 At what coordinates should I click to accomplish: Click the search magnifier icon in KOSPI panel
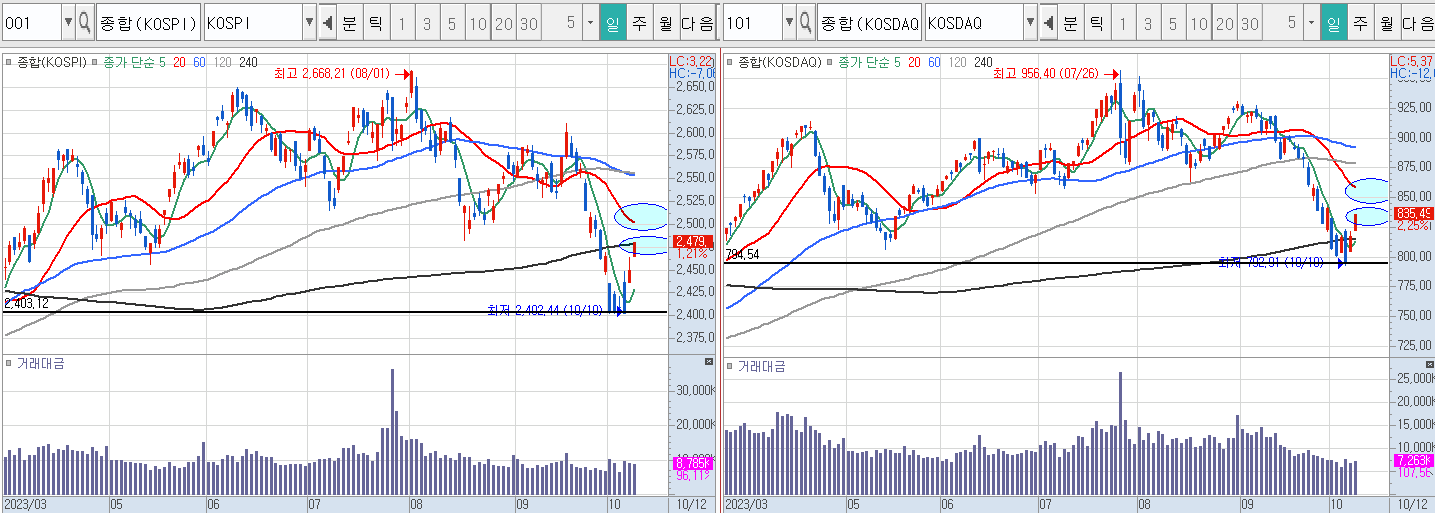(x=85, y=22)
